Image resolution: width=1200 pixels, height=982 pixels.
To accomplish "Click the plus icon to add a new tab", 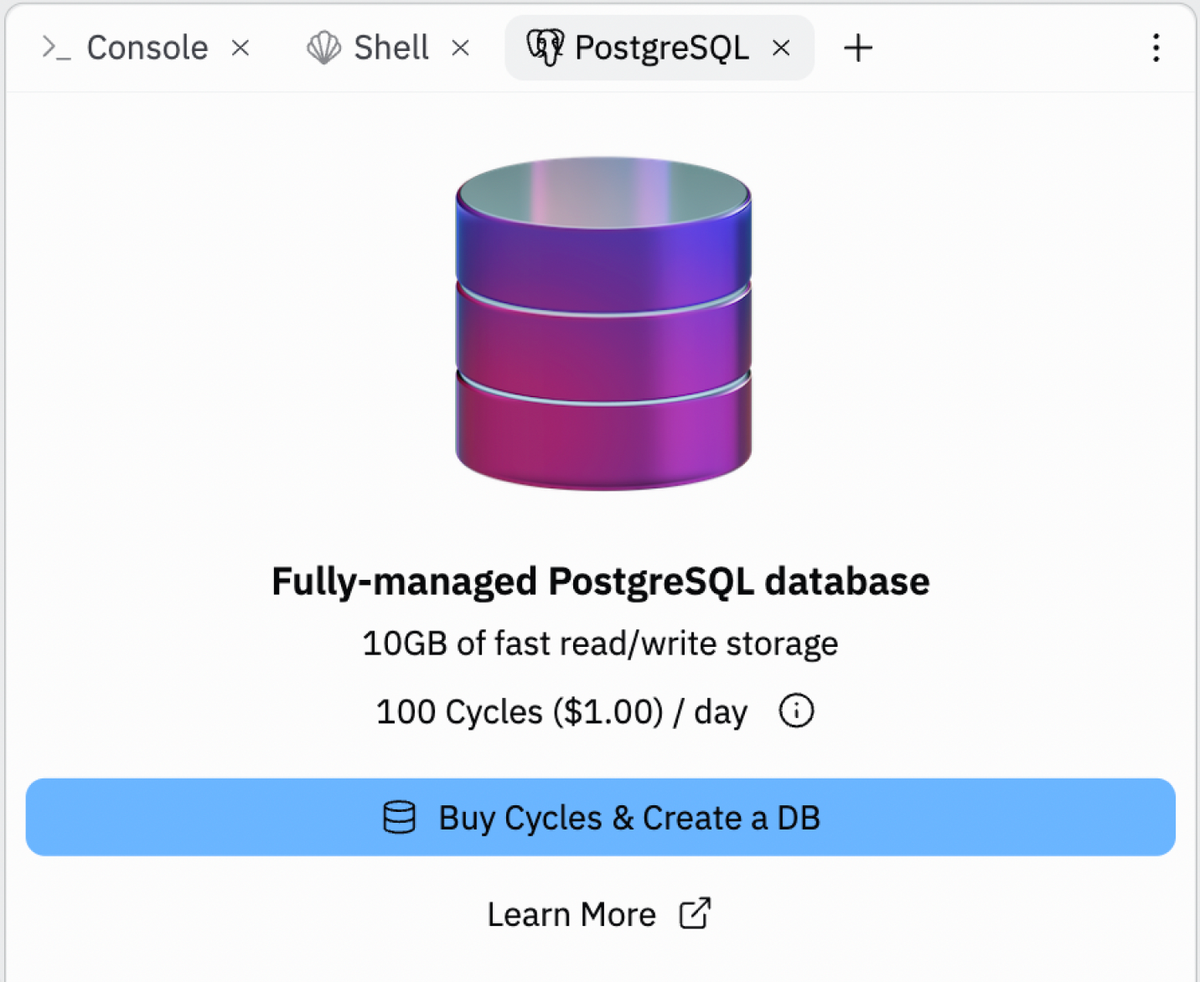I will click(x=857, y=47).
